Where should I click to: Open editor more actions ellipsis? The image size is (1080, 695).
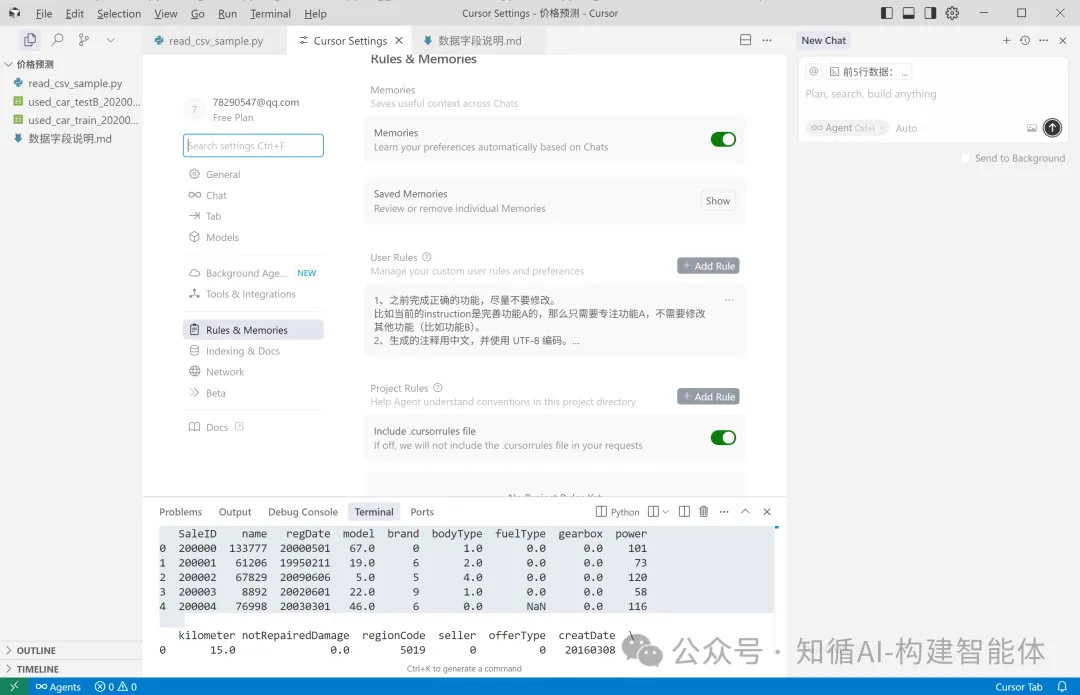click(x=767, y=40)
